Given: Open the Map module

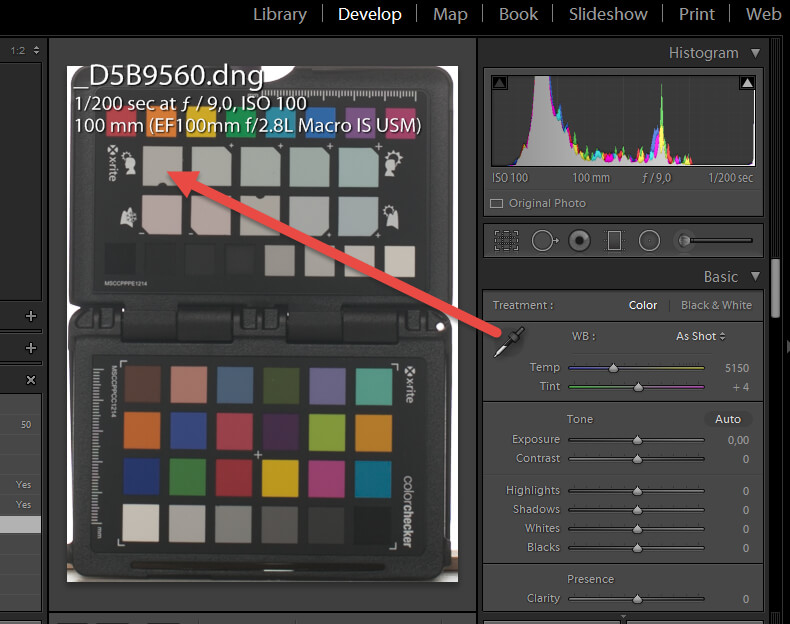Looking at the screenshot, I should [x=450, y=14].
